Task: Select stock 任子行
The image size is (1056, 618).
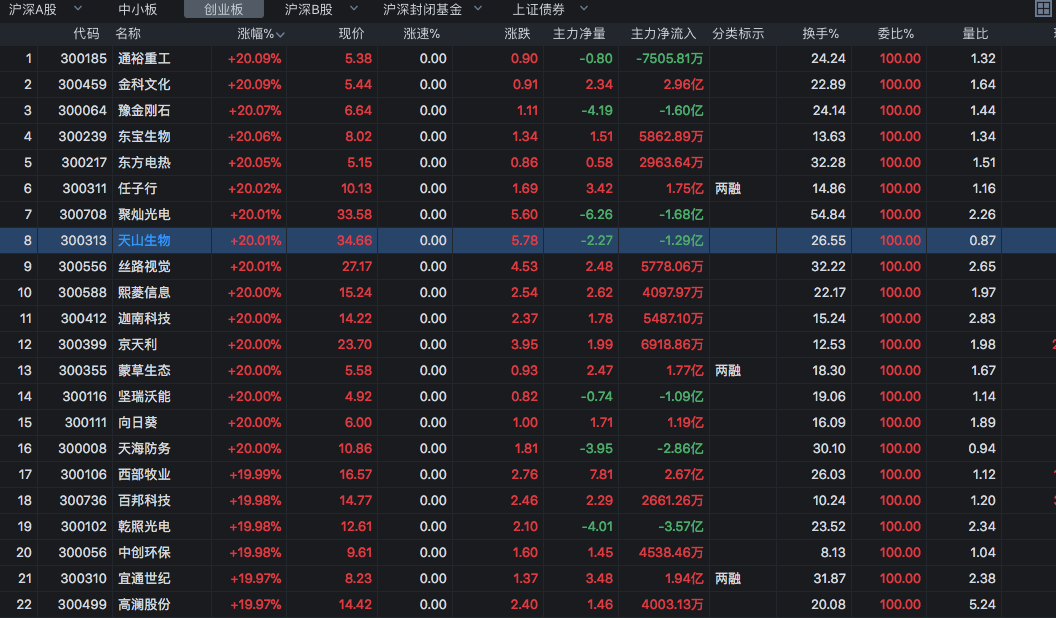Action: [x=137, y=188]
